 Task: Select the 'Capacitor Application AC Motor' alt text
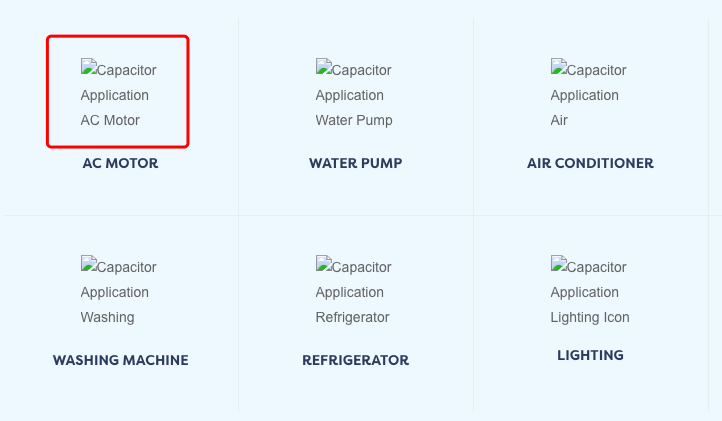[119, 94]
